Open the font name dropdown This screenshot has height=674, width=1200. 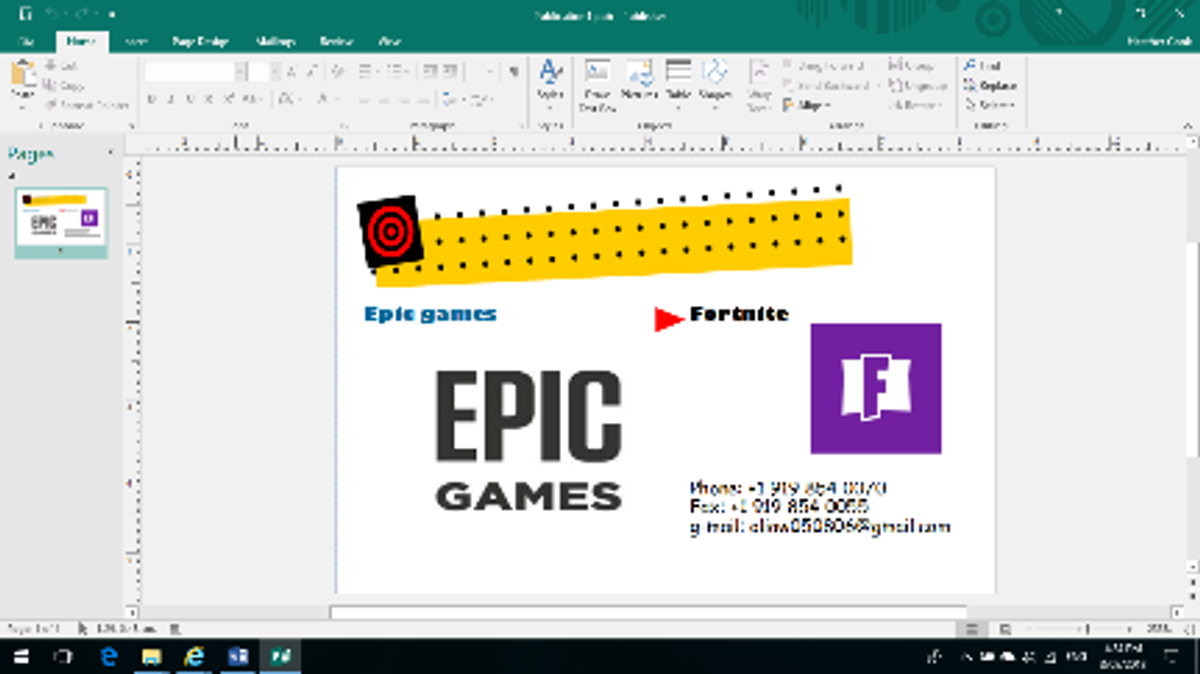click(x=241, y=72)
